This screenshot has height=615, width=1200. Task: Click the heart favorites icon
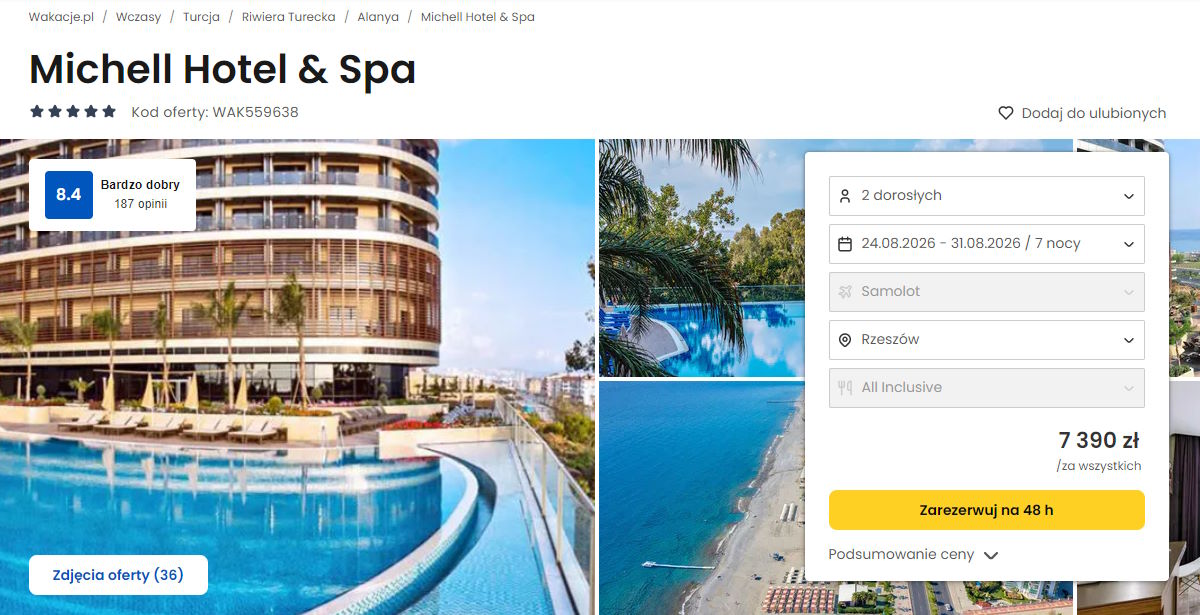[x=1006, y=113]
